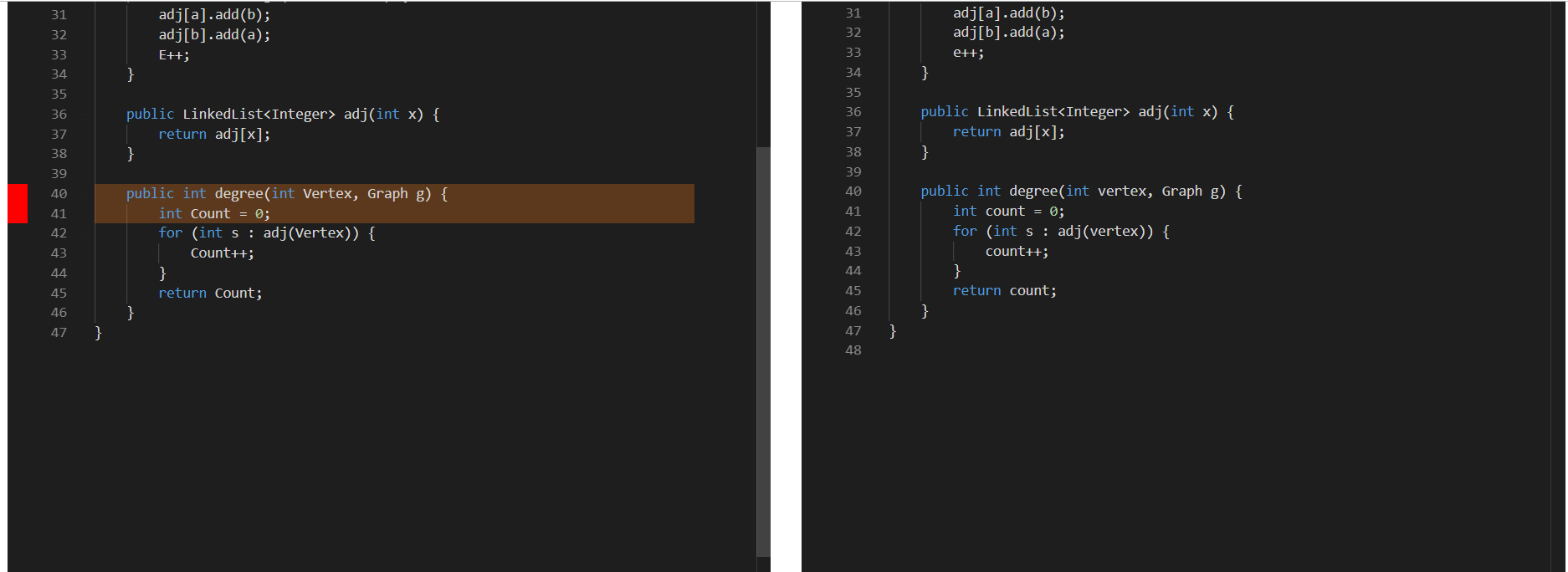Viewport: 1568px width, 572px height.
Task: Click 'count++;' in right pane
Action: click(1017, 251)
